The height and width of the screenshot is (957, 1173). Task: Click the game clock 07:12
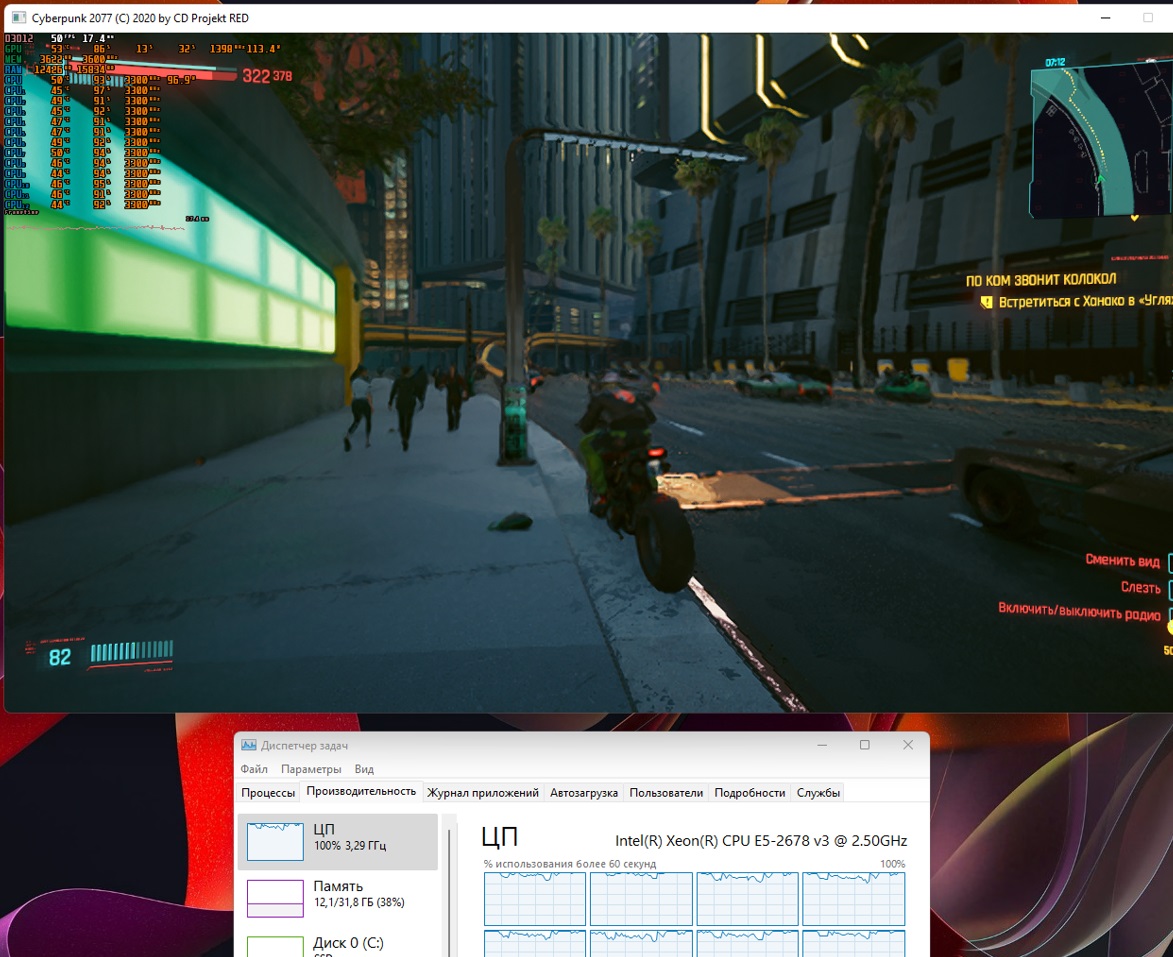(x=1055, y=62)
